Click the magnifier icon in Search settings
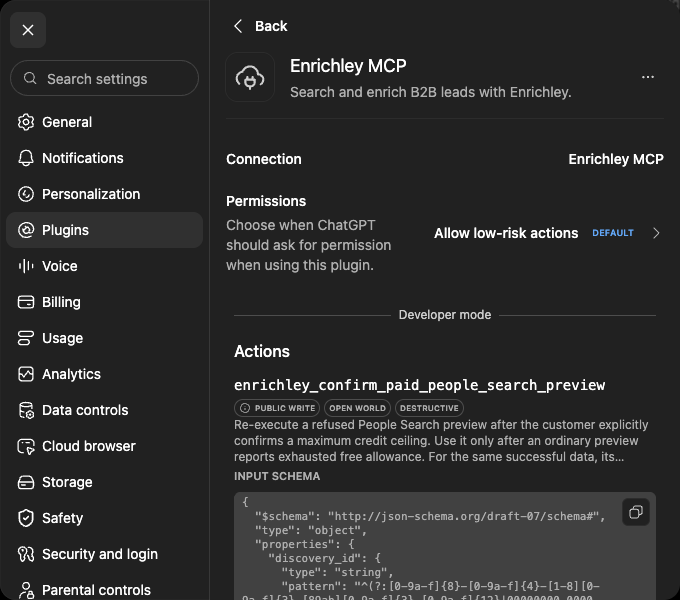 (30, 78)
